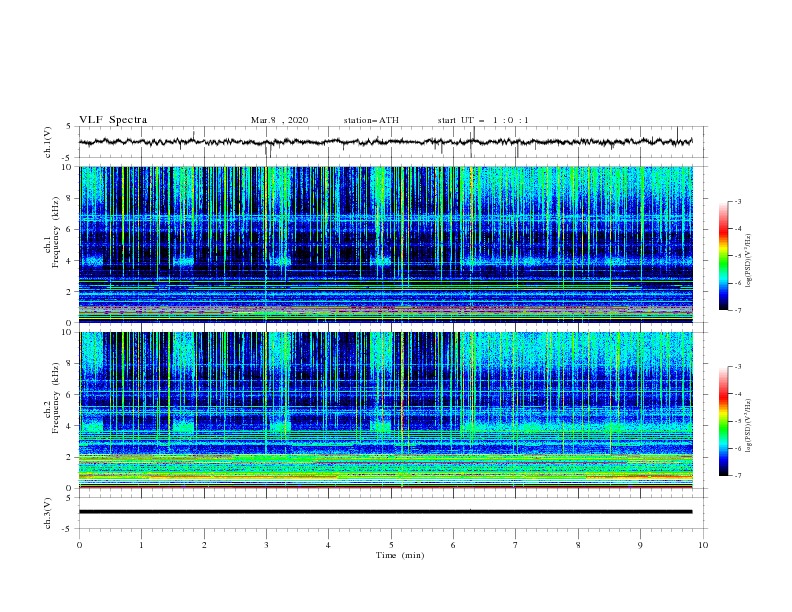The image size is (792, 612).
Task: Click the "VLF Spectra" plot title
Action: 113,120
